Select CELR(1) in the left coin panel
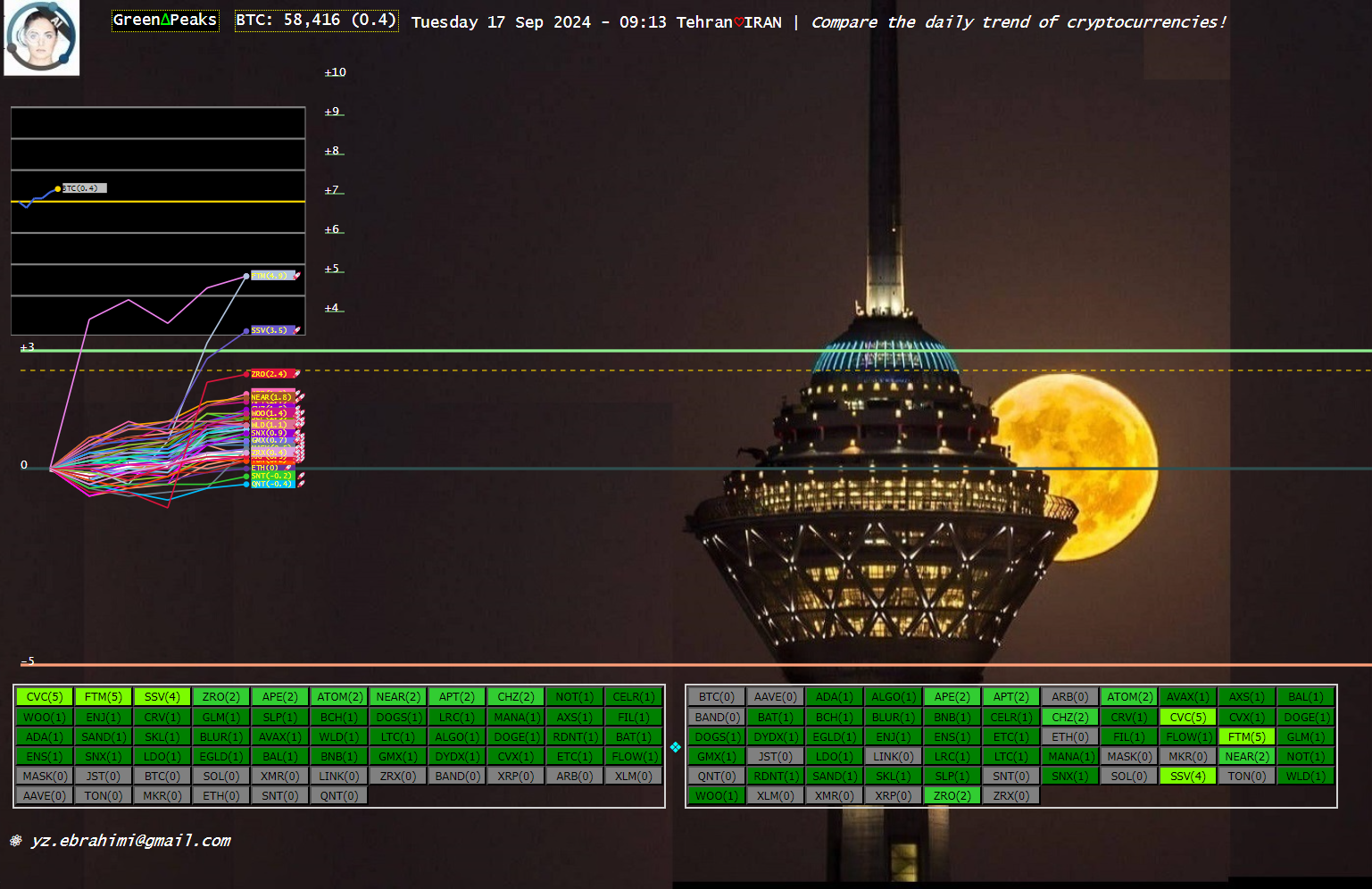 (x=634, y=697)
